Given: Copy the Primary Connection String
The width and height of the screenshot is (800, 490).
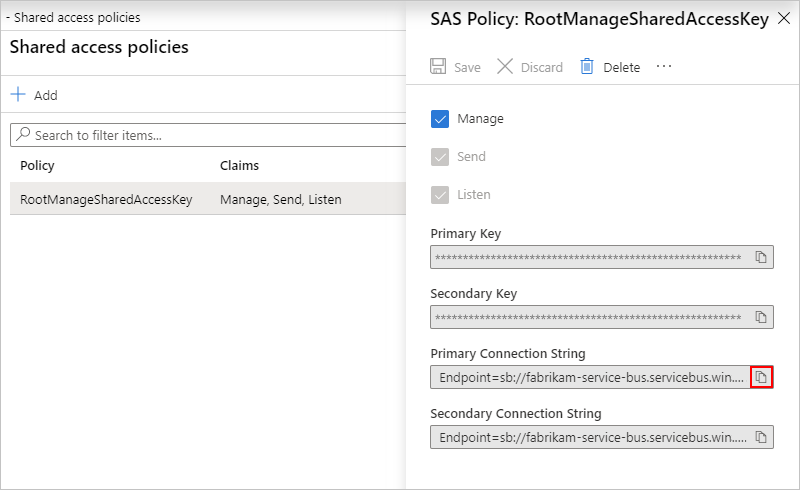Looking at the screenshot, I should [761, 377].
